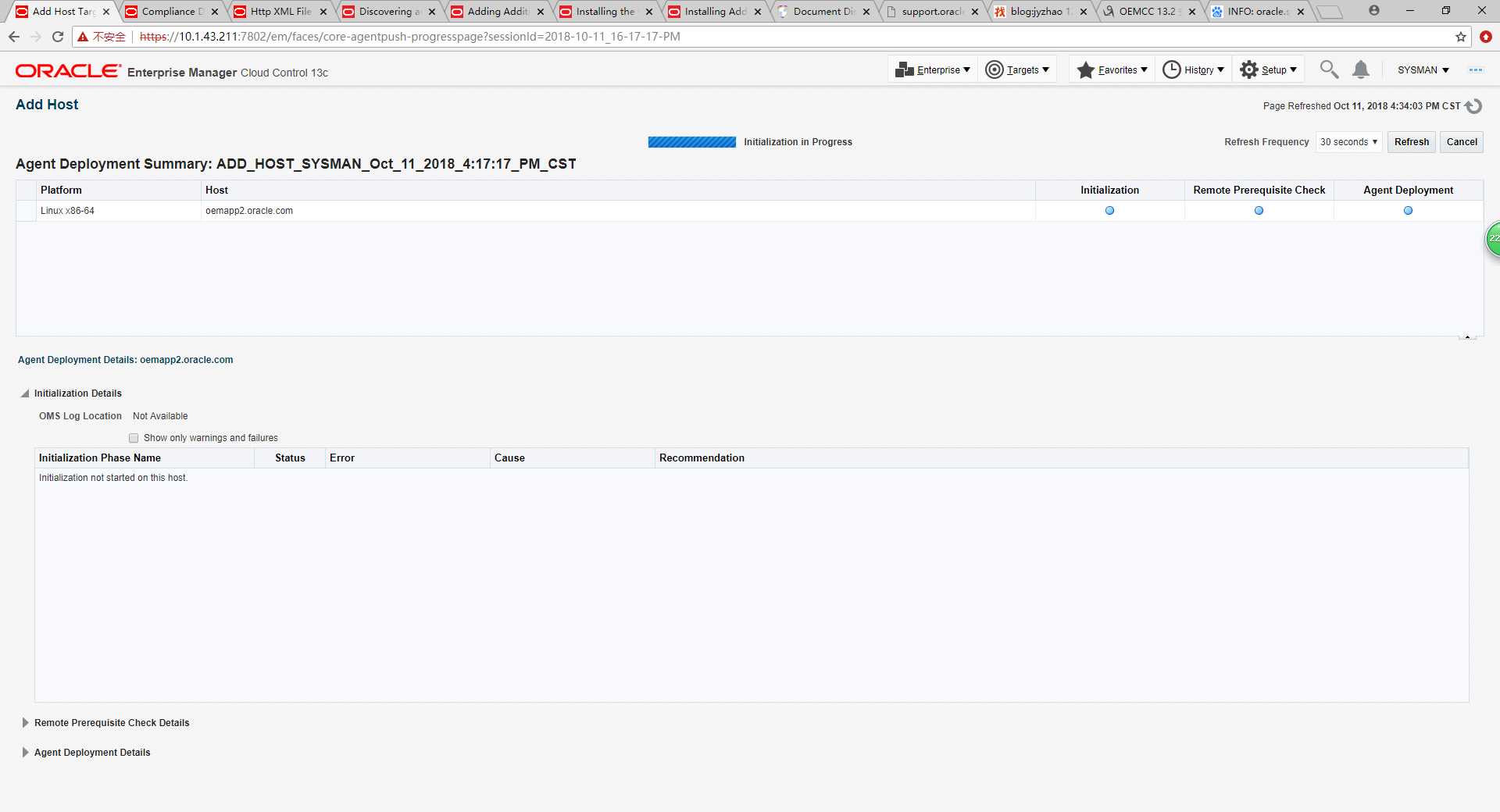1500x812 pixels.
Task: Switch to the Installing the tab
Action: pyautogui.click(x=606, y=12)
